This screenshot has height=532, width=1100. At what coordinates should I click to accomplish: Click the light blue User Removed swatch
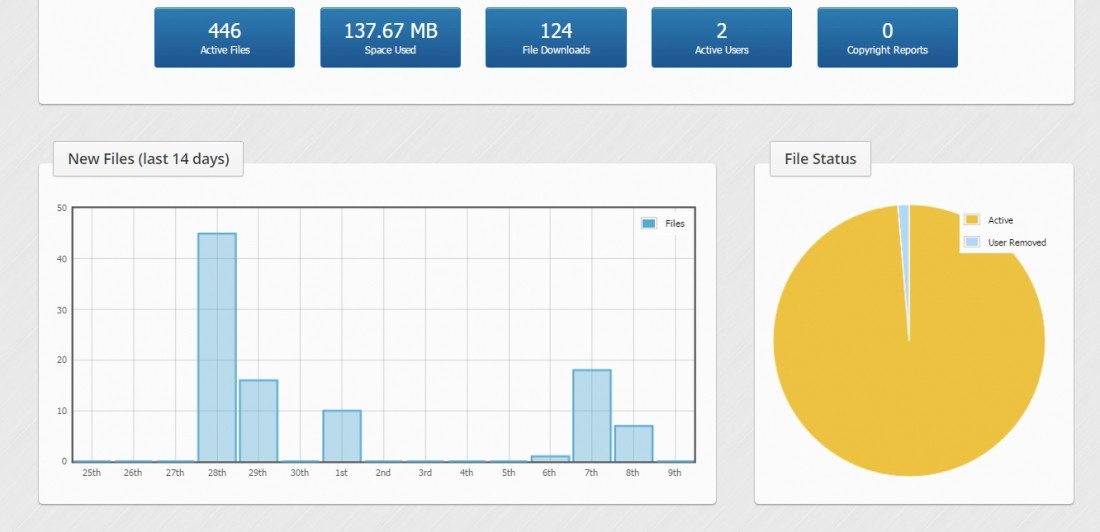coord(971,242)
